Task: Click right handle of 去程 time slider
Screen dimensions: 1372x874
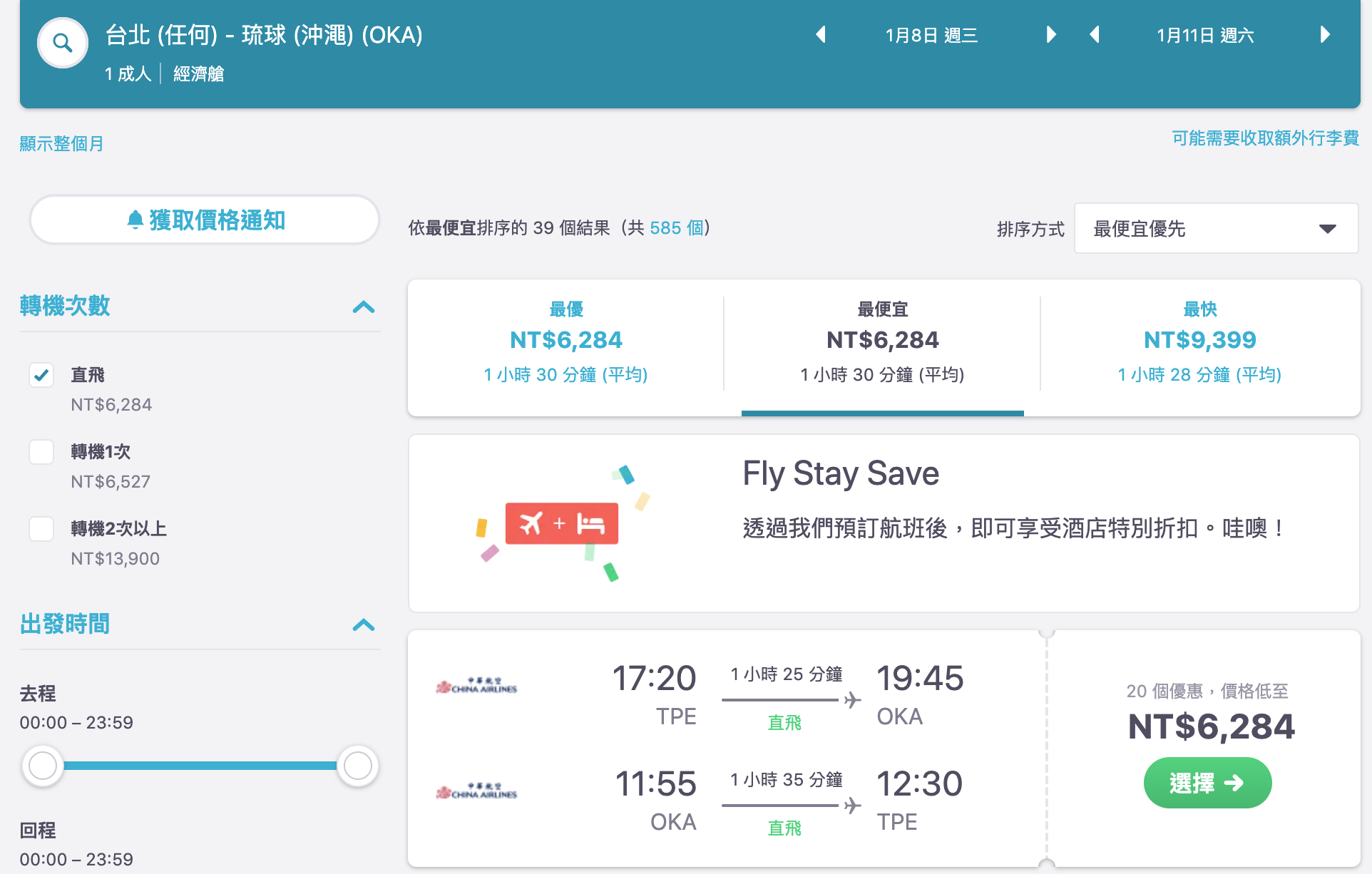Action: [x=357, y=766]
